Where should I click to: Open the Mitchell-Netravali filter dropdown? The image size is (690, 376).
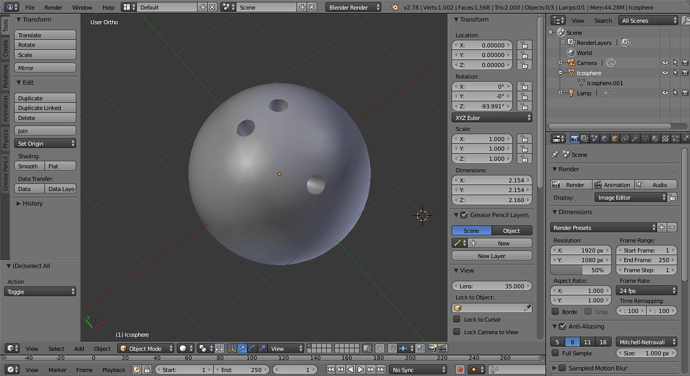pyautogui.click(x=646, y=342)
